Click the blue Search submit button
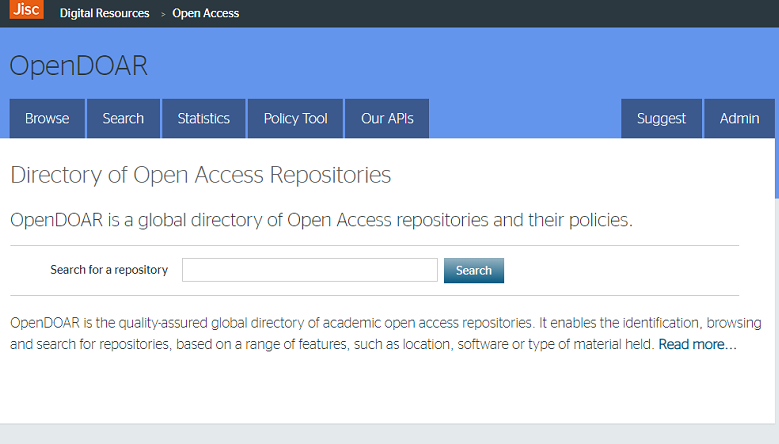 [x=474, y=270]
